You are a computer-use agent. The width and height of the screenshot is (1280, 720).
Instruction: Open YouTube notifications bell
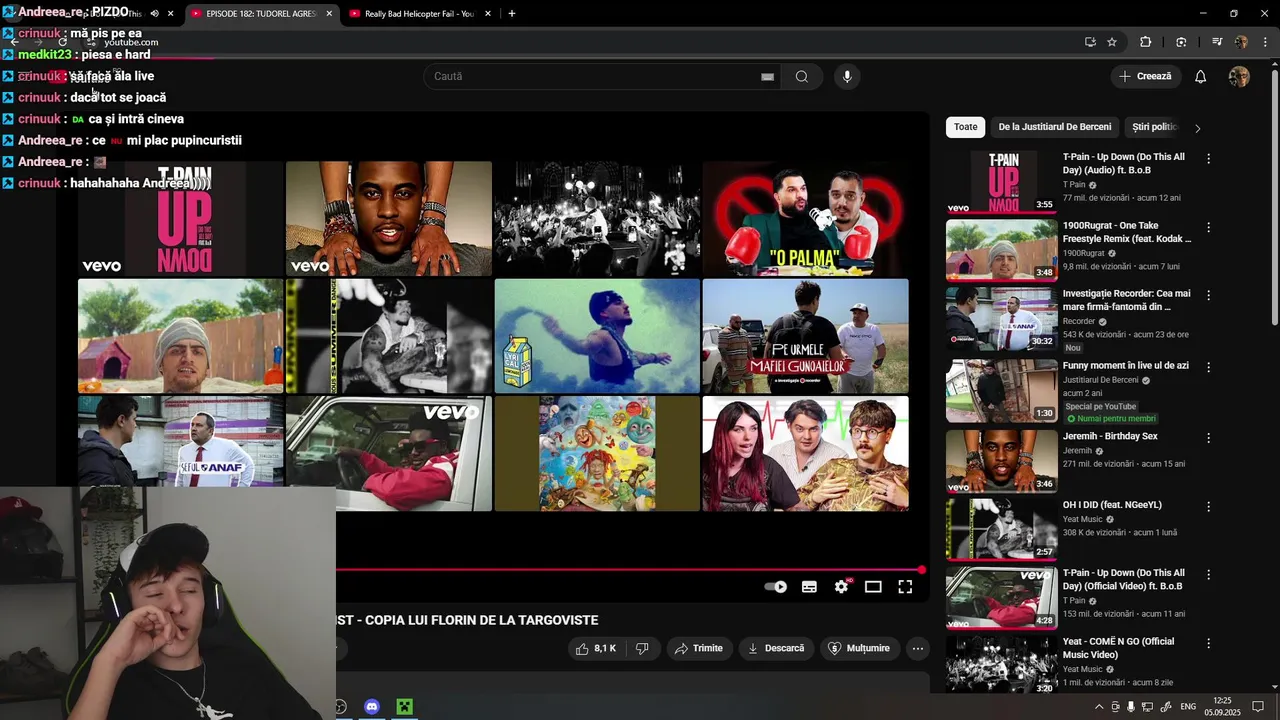pyautogui.click(x=1201, y=76)
